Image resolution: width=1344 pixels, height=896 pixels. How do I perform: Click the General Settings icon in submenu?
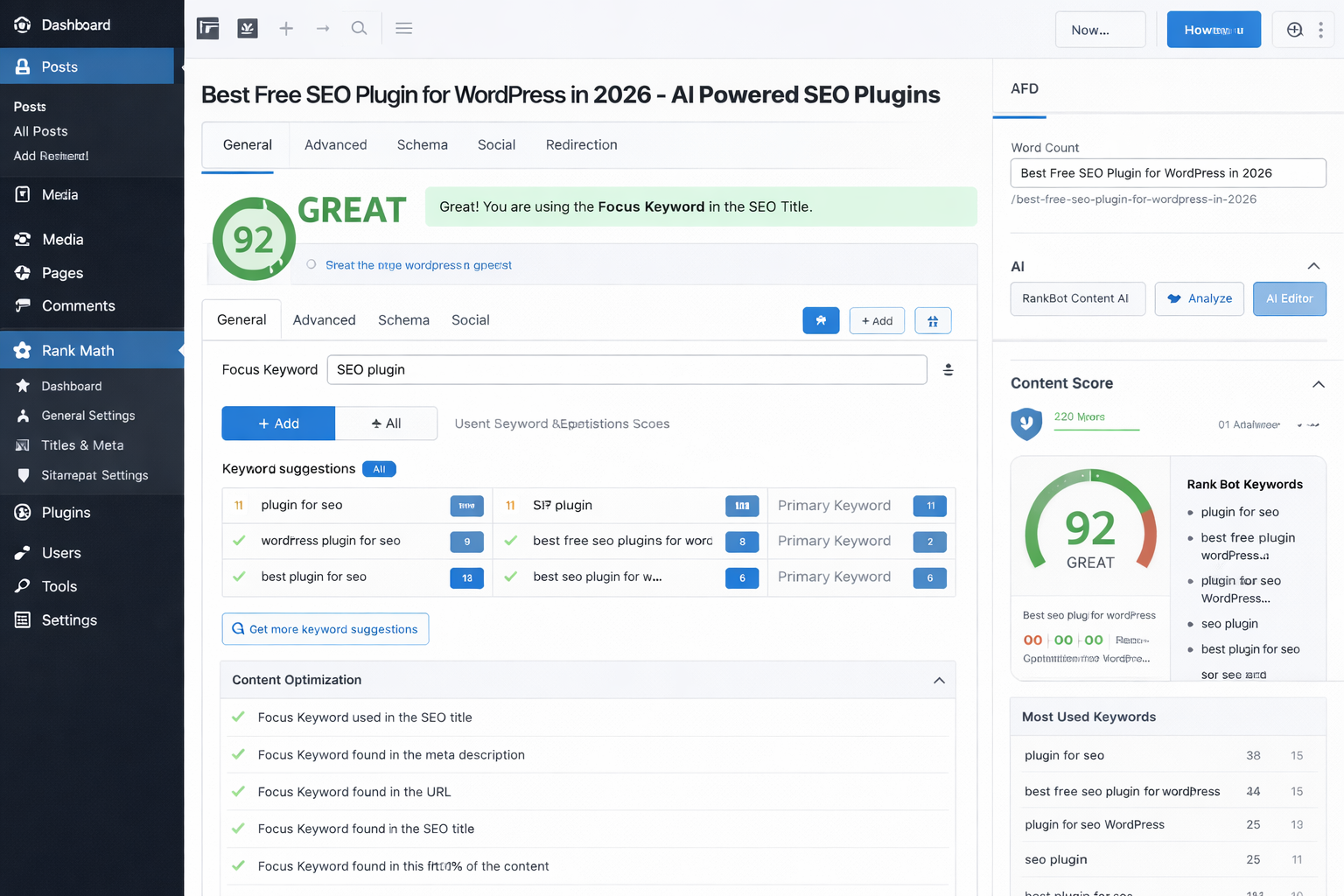click(23, 416)
